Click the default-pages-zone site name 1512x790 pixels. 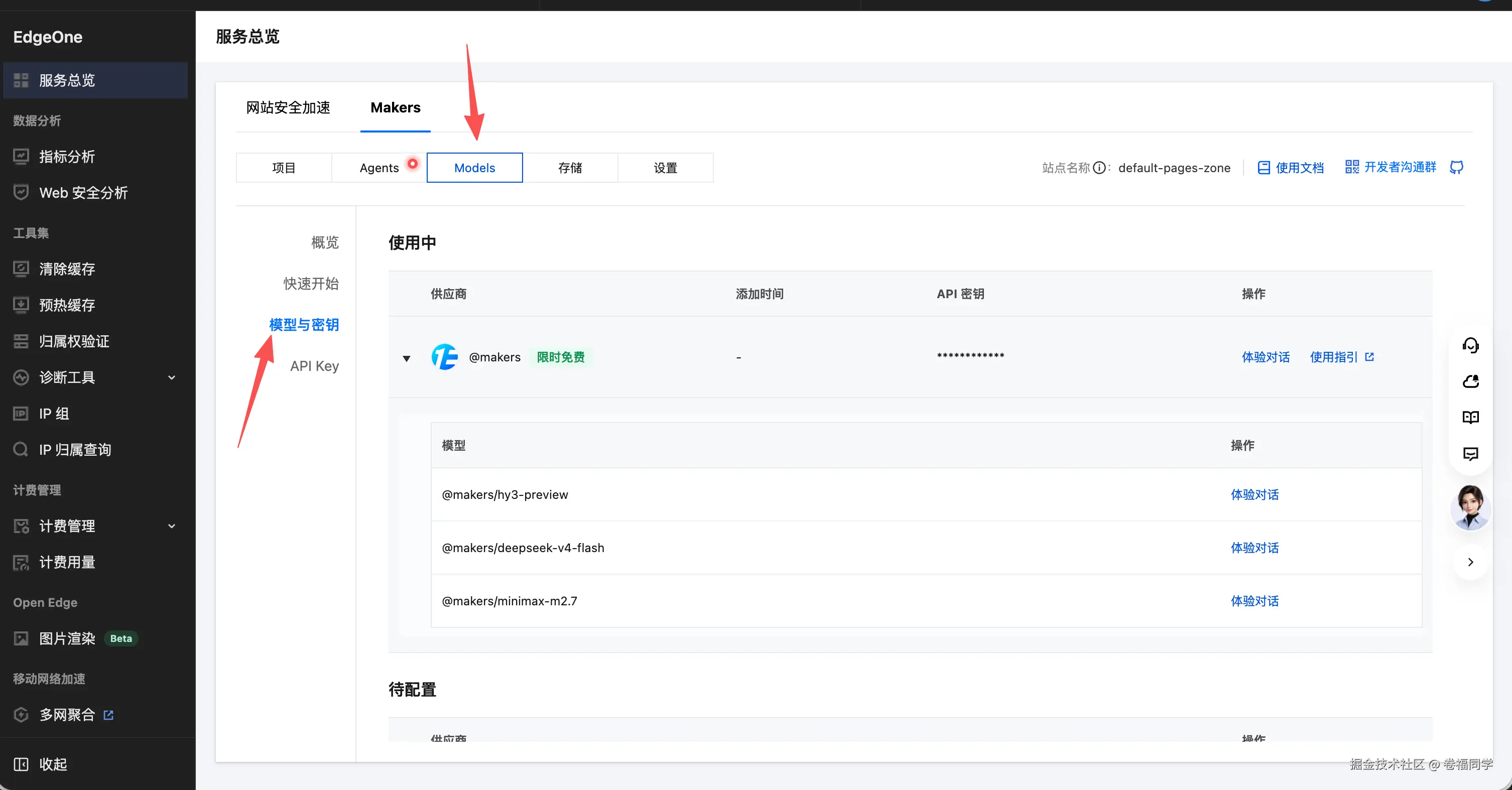[1175, 168]
